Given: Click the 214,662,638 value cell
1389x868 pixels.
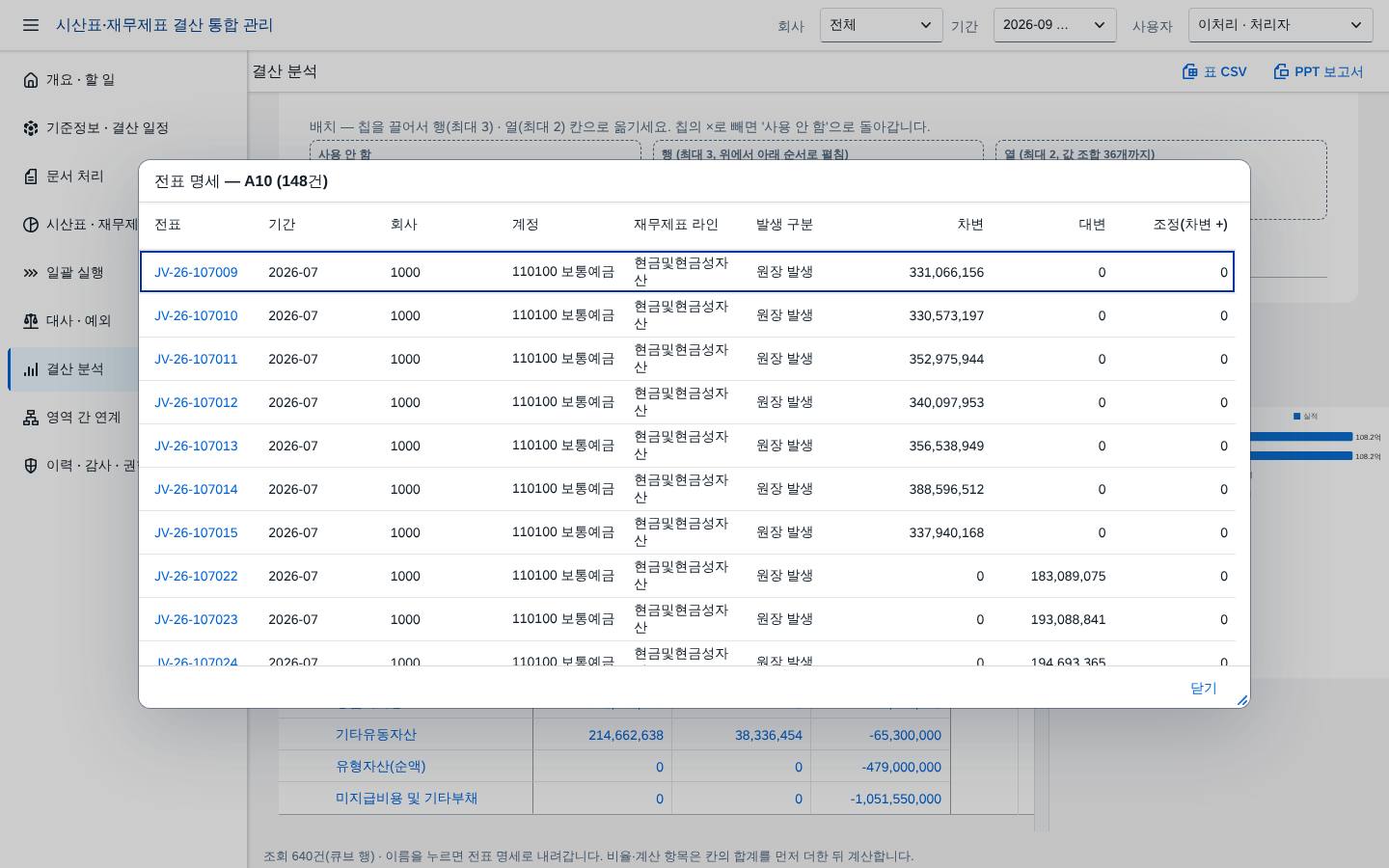Looking at the screenshot, I should click(x=626, y=735).
